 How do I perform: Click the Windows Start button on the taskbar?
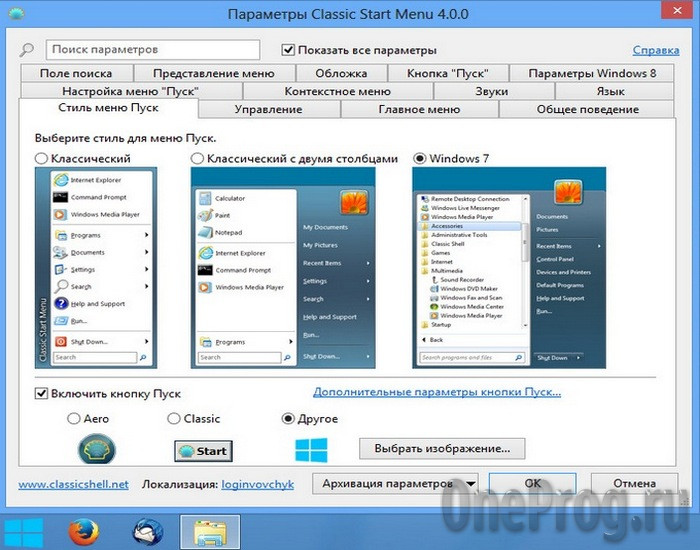pyautogui.click(x=20, y=532)
